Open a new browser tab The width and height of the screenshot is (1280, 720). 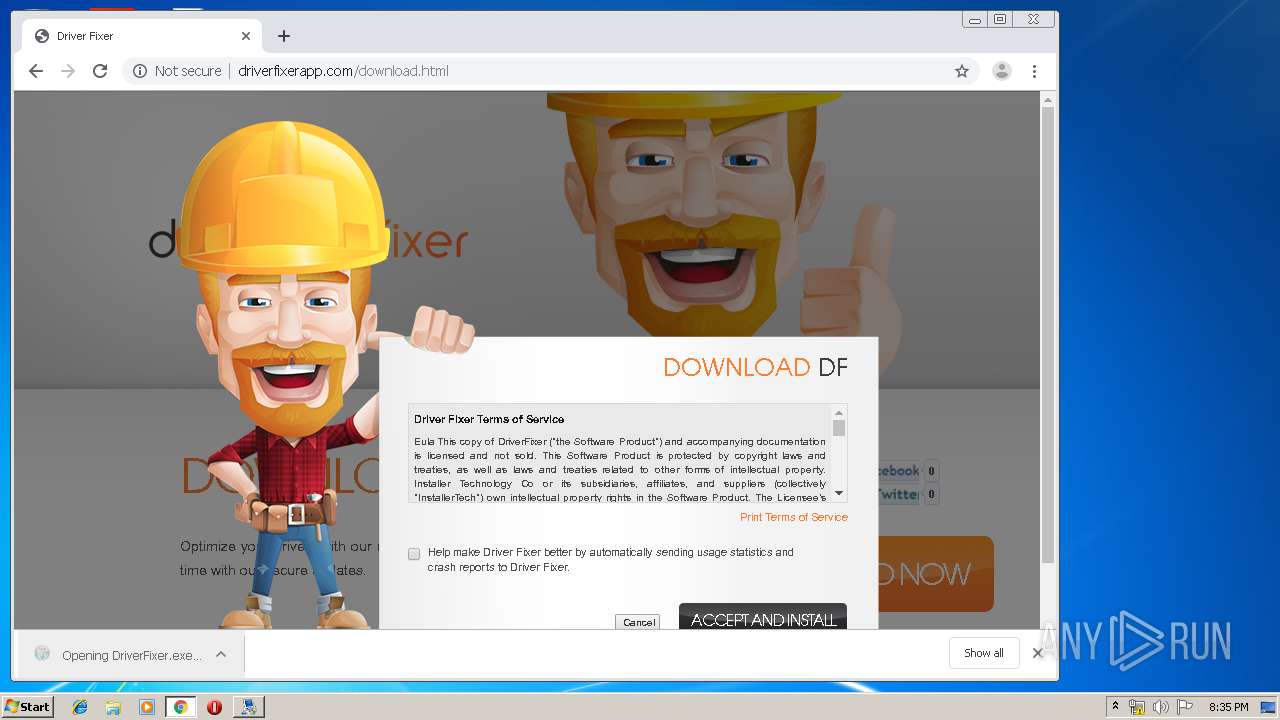[x=284, y=36]
